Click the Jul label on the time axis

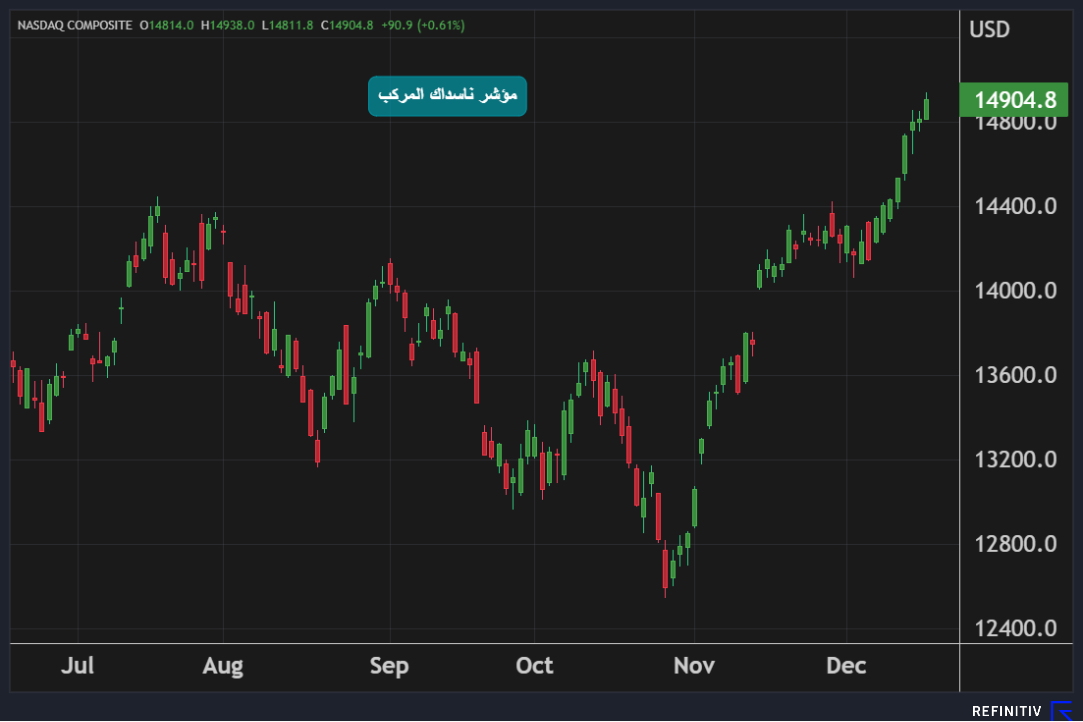click(78, 666)
